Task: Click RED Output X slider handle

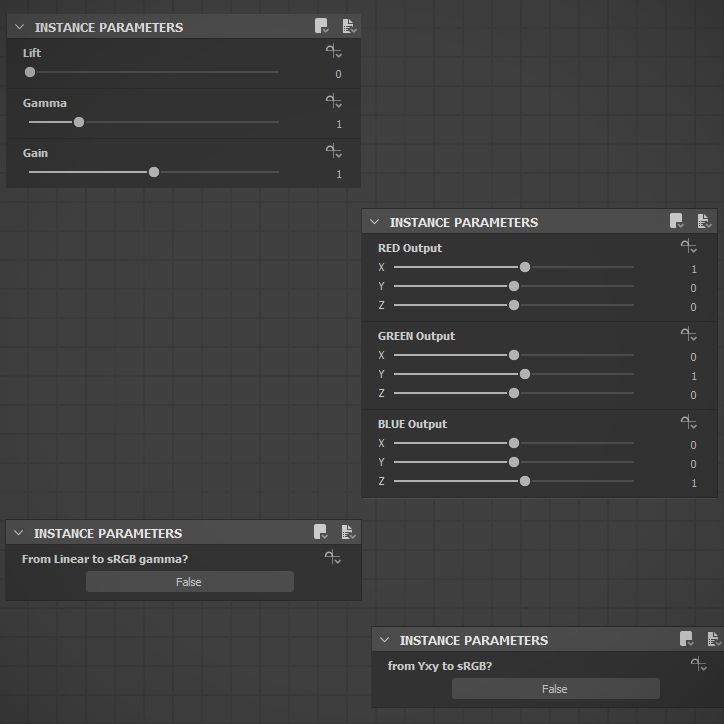Action: tap(525, 267)
